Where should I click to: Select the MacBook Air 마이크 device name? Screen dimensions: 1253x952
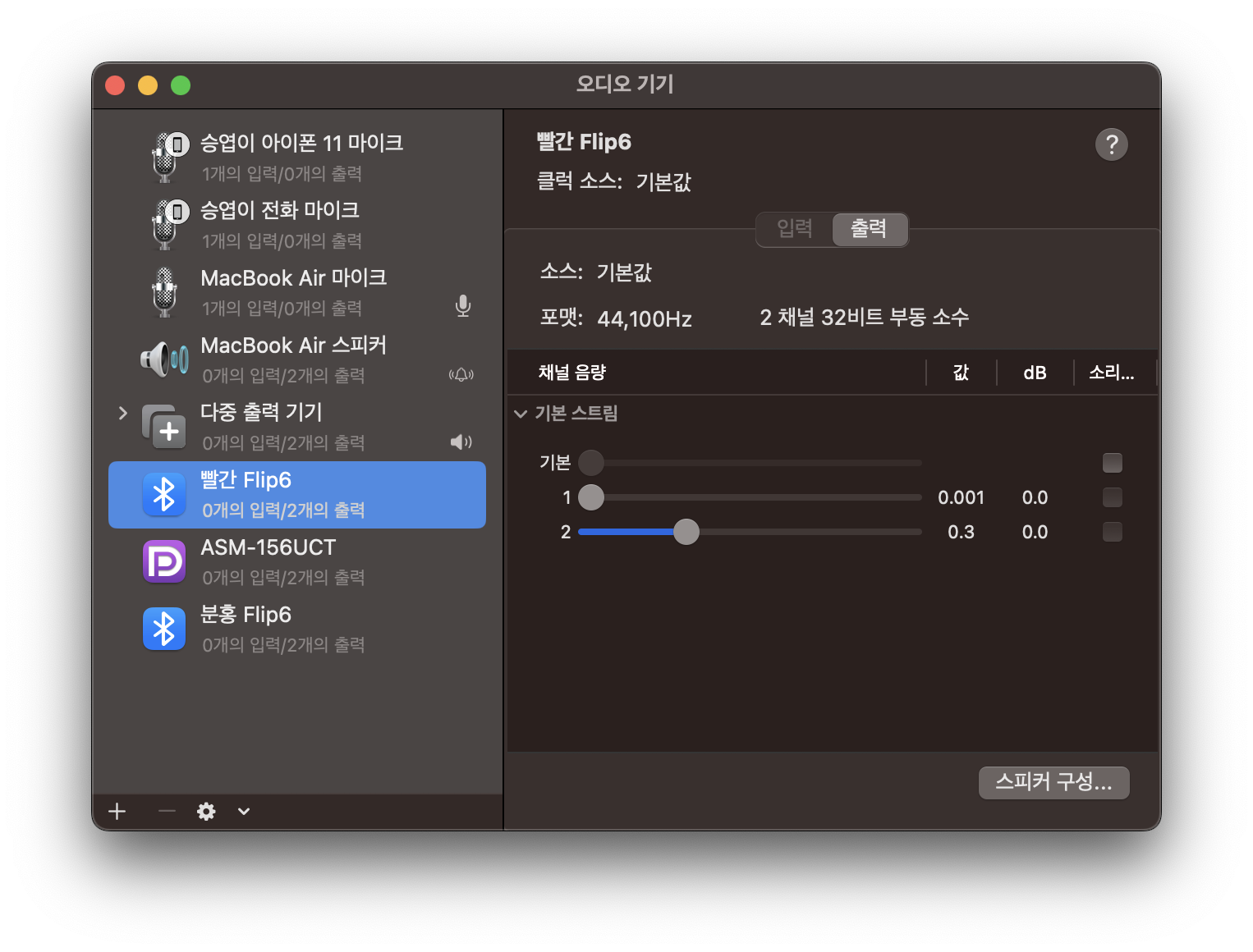[294, 277]
